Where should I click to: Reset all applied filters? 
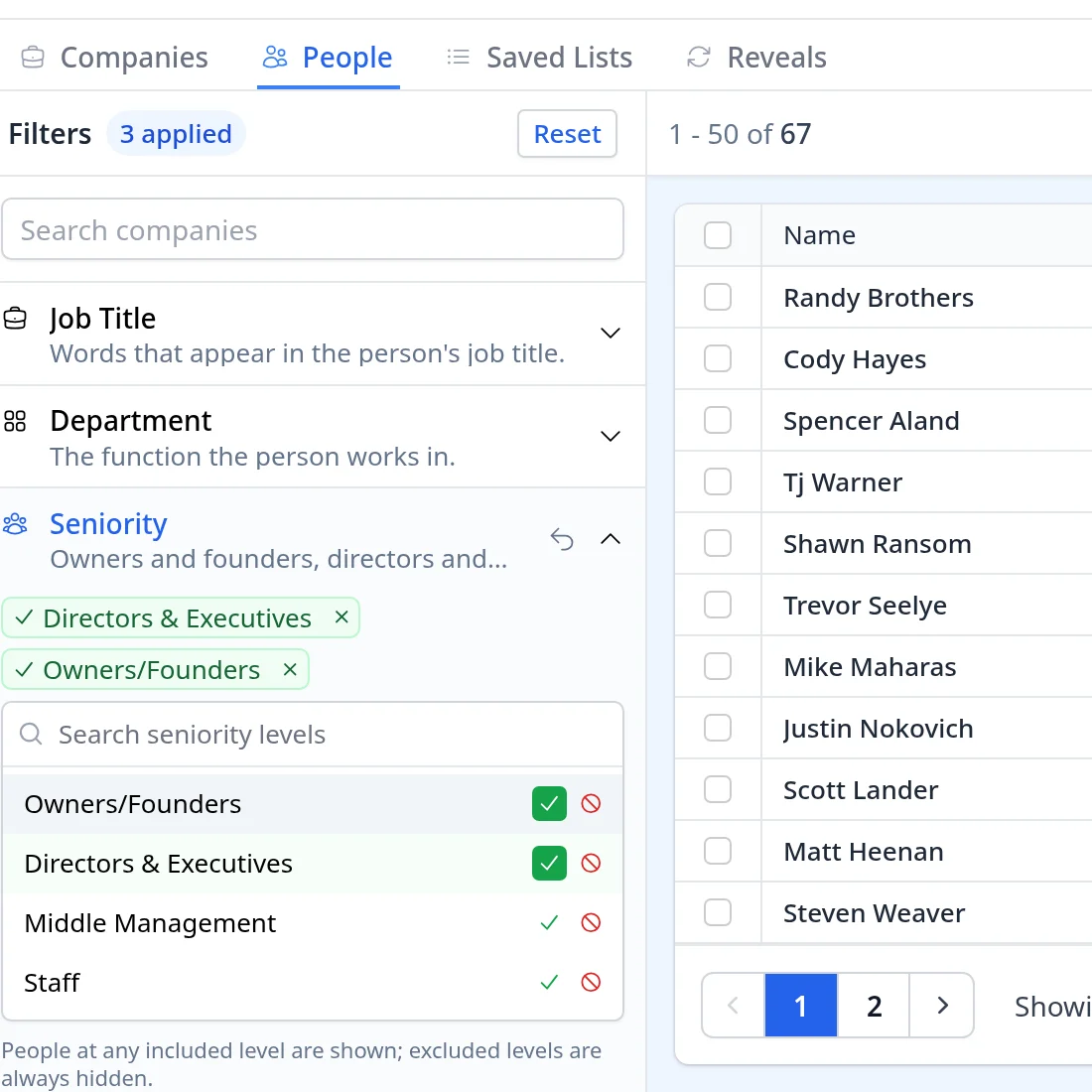coord(567,134)
